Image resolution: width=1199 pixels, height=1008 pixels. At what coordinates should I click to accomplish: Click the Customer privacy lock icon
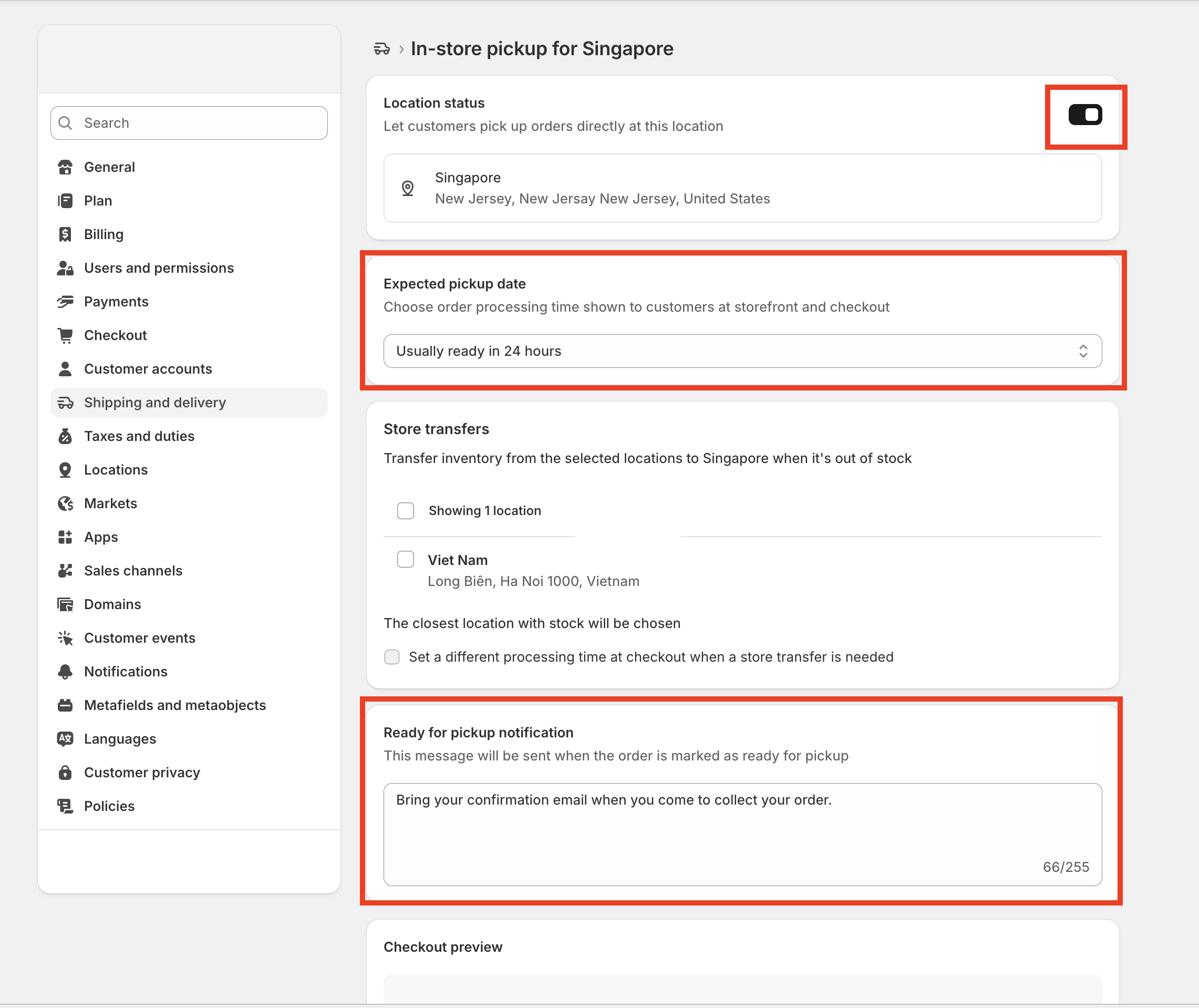65,773
